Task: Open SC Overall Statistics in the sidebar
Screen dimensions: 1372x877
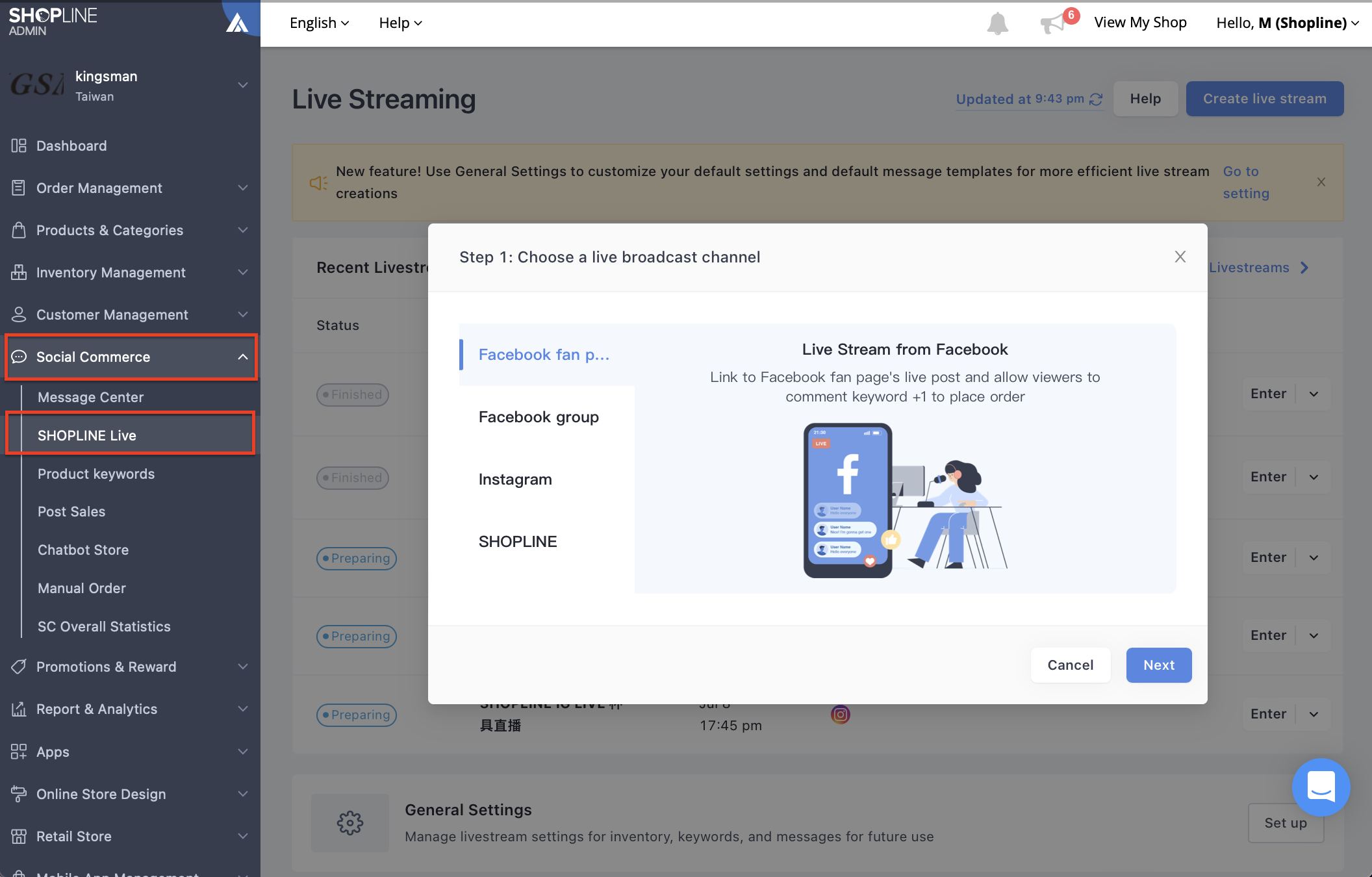Action: point(104,626)
